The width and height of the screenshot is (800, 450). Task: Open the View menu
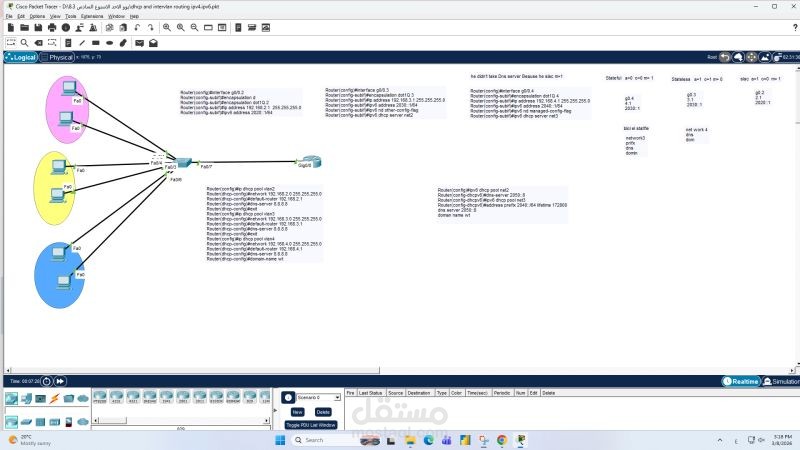(55, 16)
